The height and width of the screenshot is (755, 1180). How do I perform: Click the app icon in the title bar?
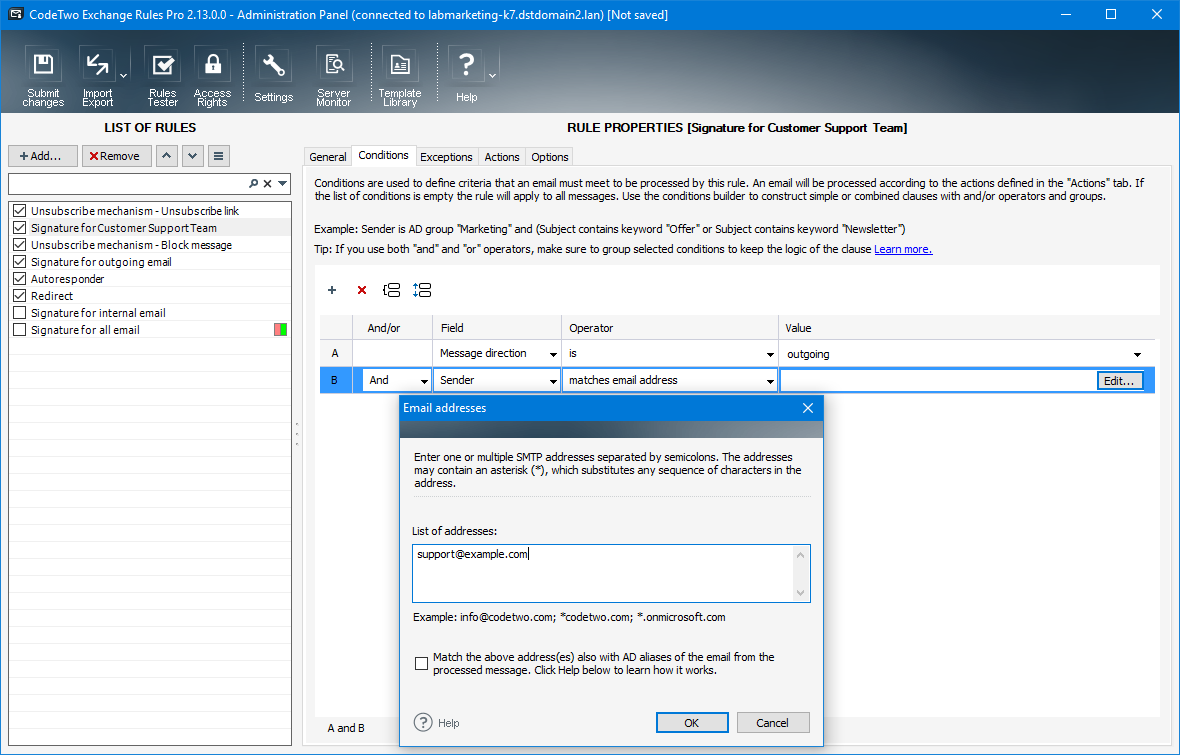[x=15, y=14]
